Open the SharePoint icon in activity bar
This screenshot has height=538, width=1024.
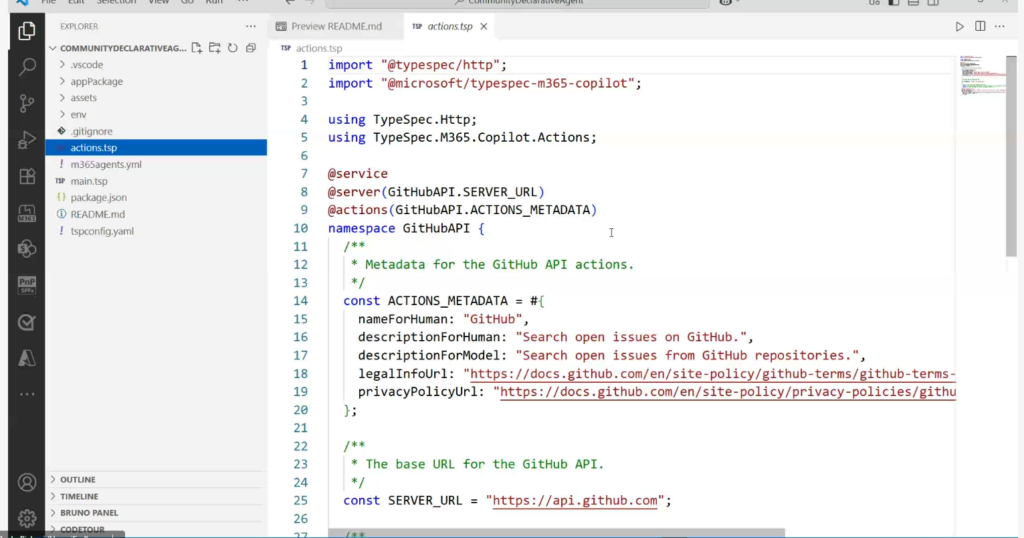(27, 249)
